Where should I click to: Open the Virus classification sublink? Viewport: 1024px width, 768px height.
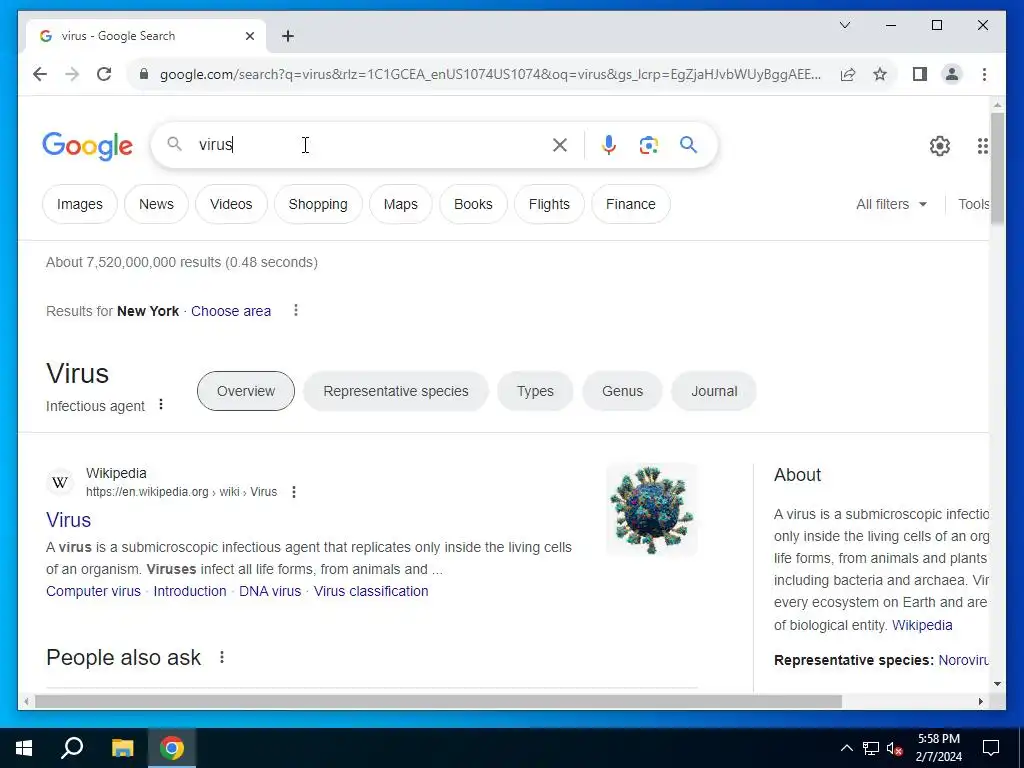[x=371, y=592]
